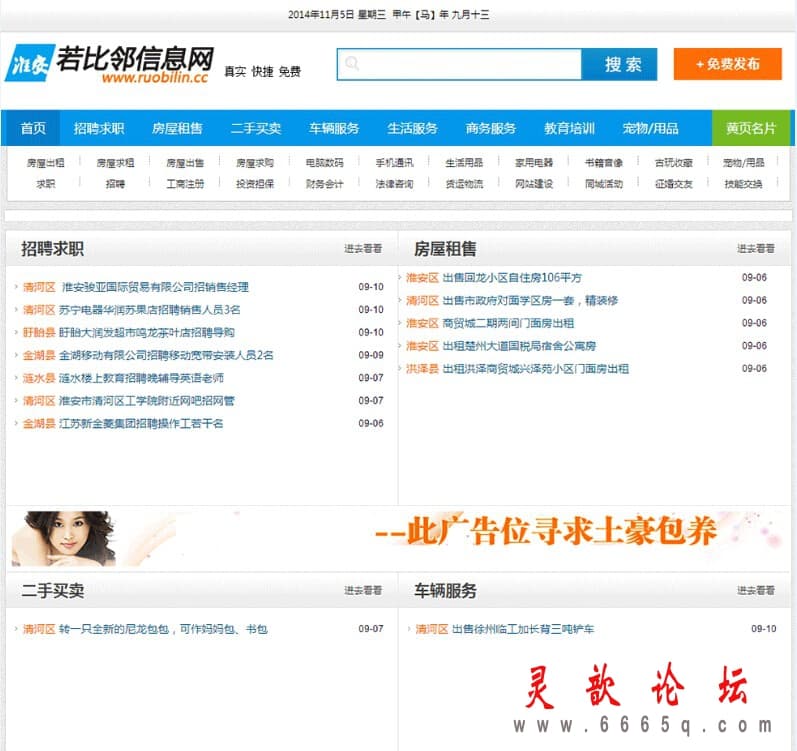This screenshot has width=797, height=751.
Task: Click the blue 搜索 button
Action: coord(619,65)
